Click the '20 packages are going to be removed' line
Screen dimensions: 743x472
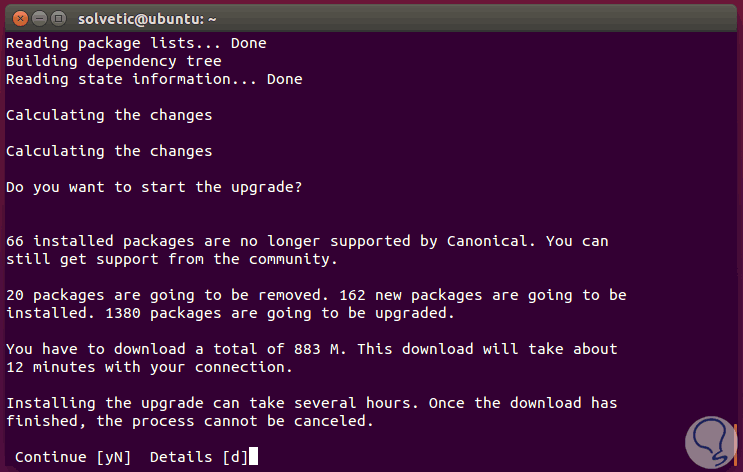coord(316,295)
